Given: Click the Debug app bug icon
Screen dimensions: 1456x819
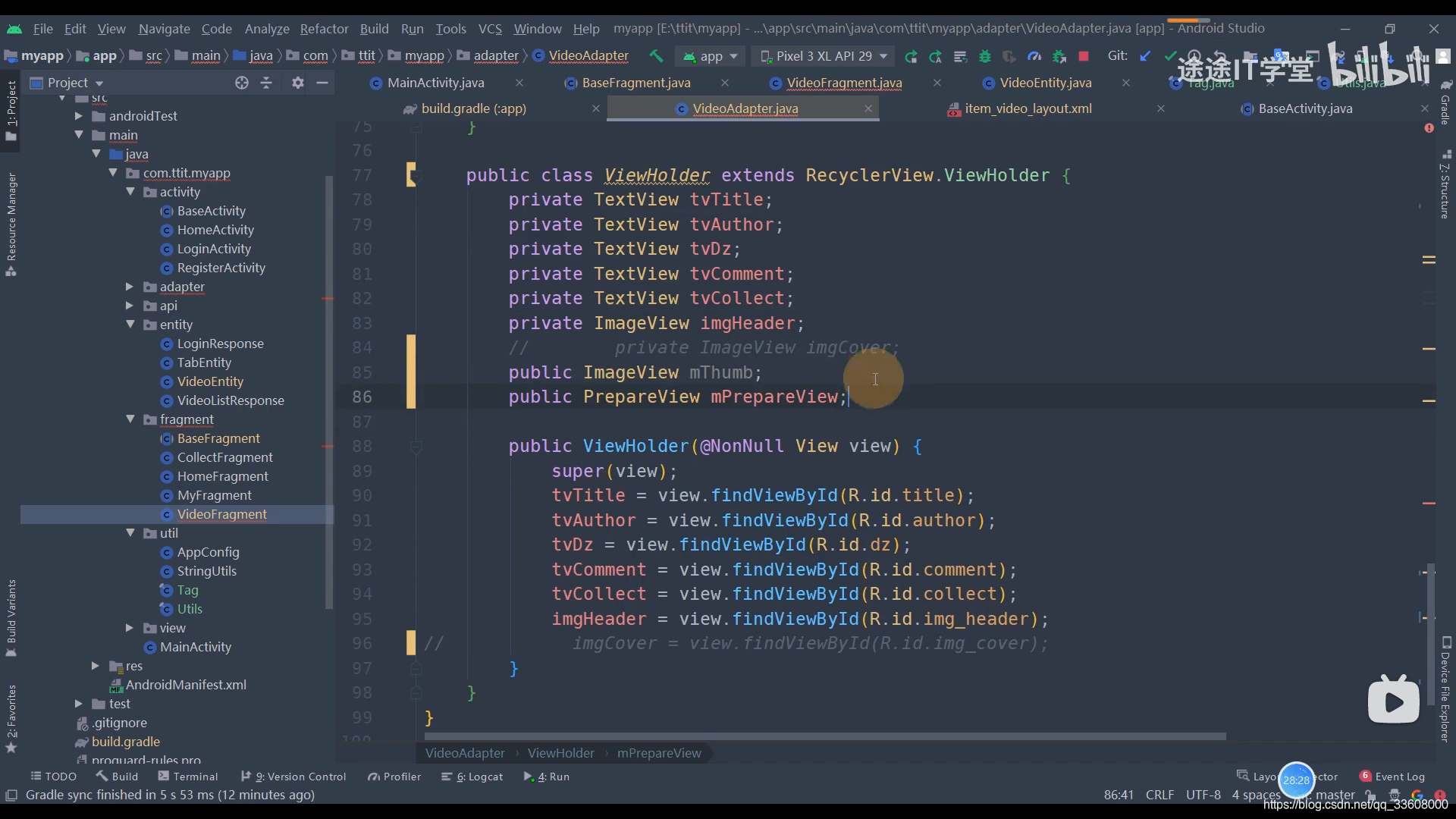Looking at the screenshot, I should click(x=985, y=56).
